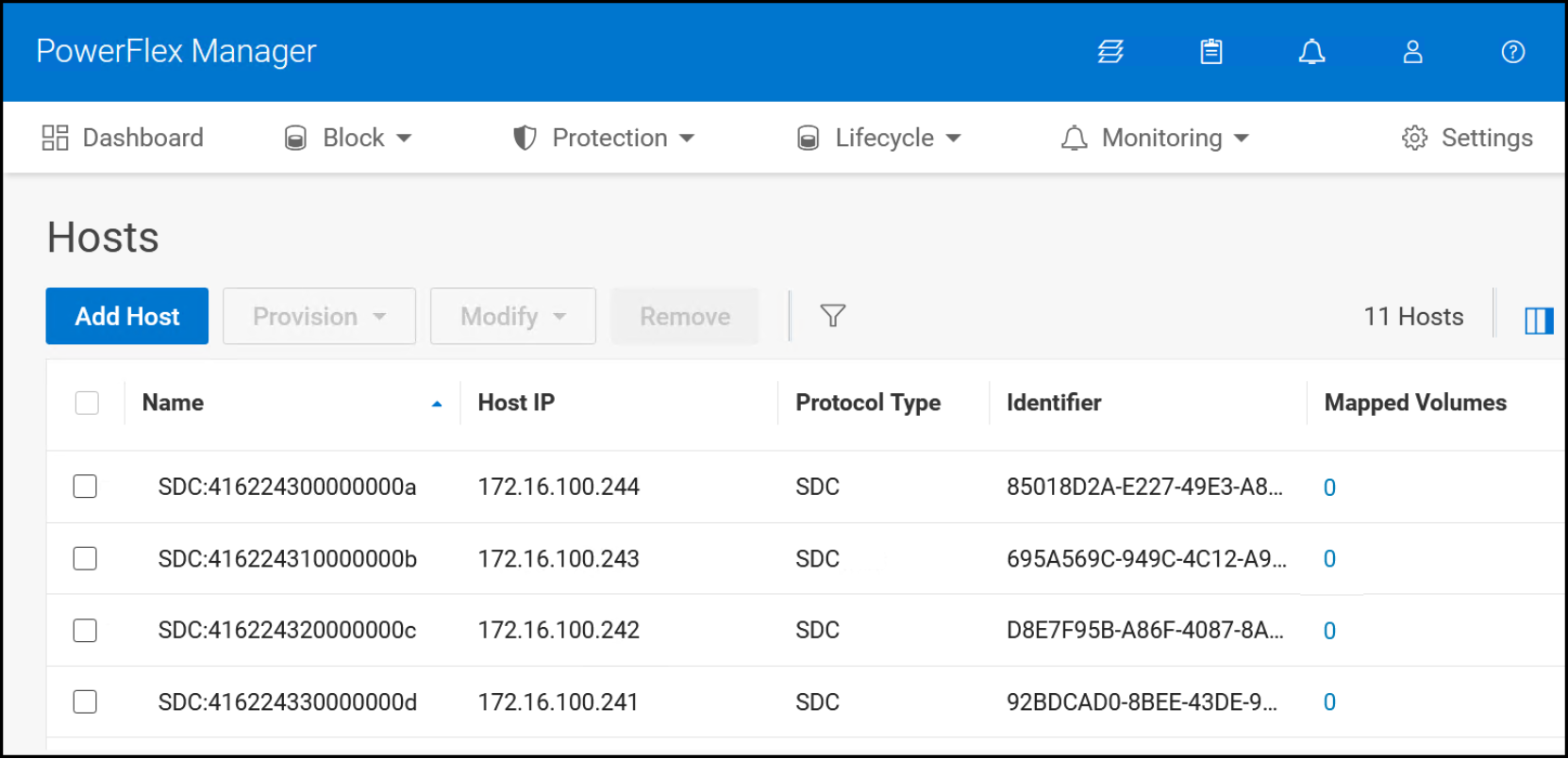Click the Host IP column header
The width and height of the screenshot is (1568, 759).
(516, 403)
